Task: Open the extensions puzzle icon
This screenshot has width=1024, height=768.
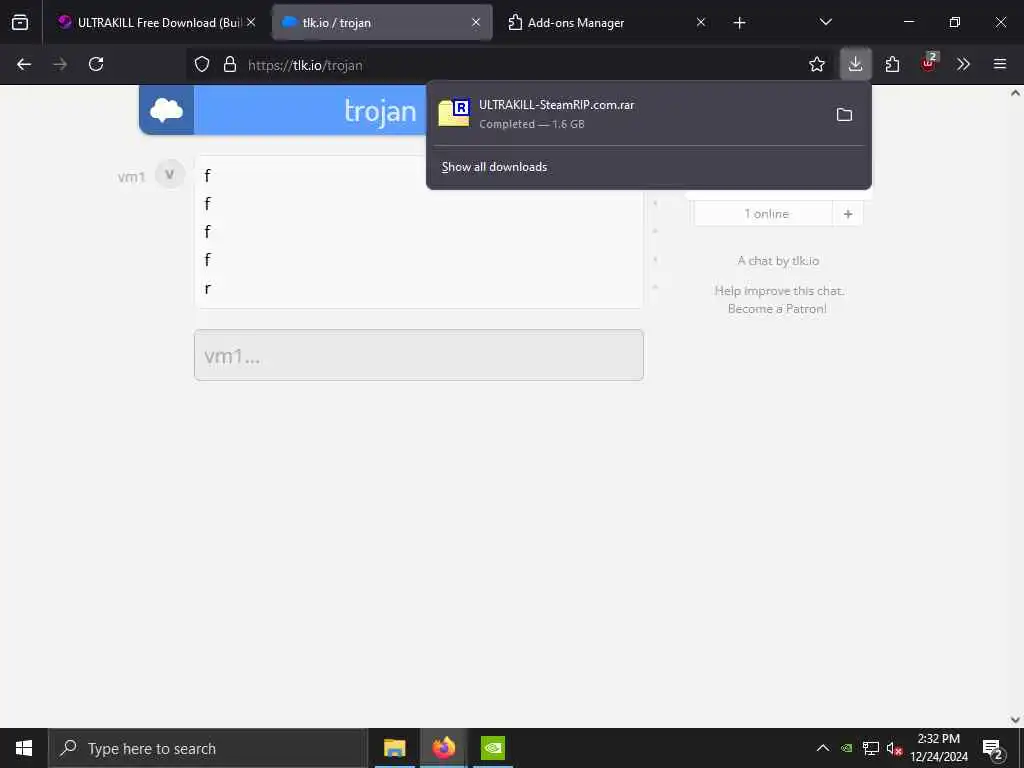Action: click(892, 64)
